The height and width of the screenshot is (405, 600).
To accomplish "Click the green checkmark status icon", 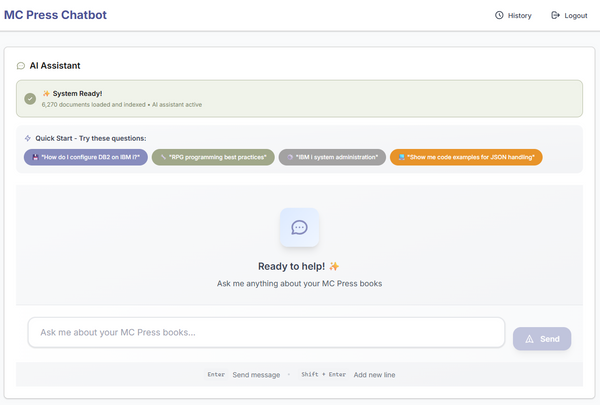I will click(x=30, y=99).
